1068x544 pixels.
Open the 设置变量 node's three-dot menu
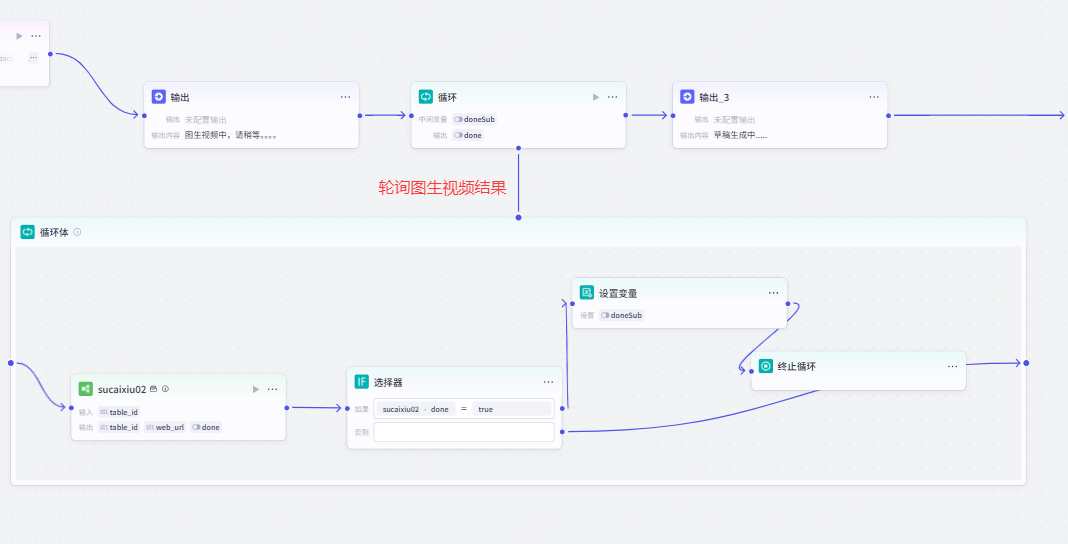click(773, 293)
